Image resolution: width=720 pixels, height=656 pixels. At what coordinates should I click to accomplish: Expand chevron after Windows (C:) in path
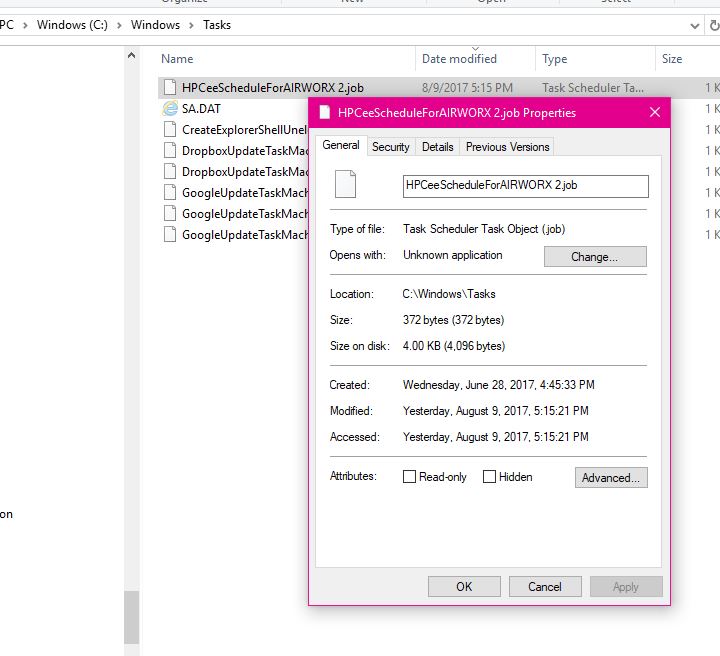click(x=119, y=25)
